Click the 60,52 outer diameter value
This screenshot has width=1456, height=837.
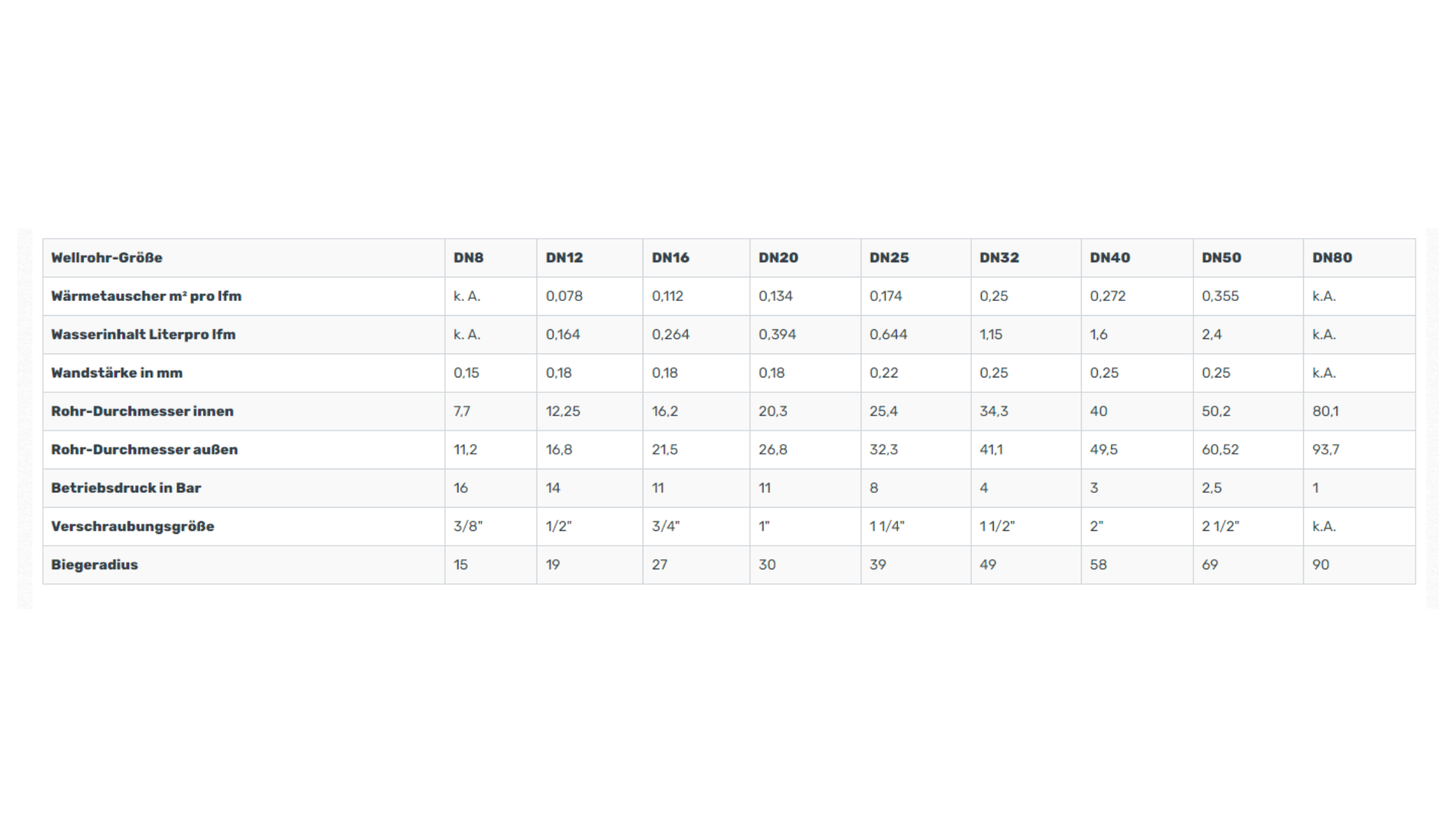pos(1220,450)
